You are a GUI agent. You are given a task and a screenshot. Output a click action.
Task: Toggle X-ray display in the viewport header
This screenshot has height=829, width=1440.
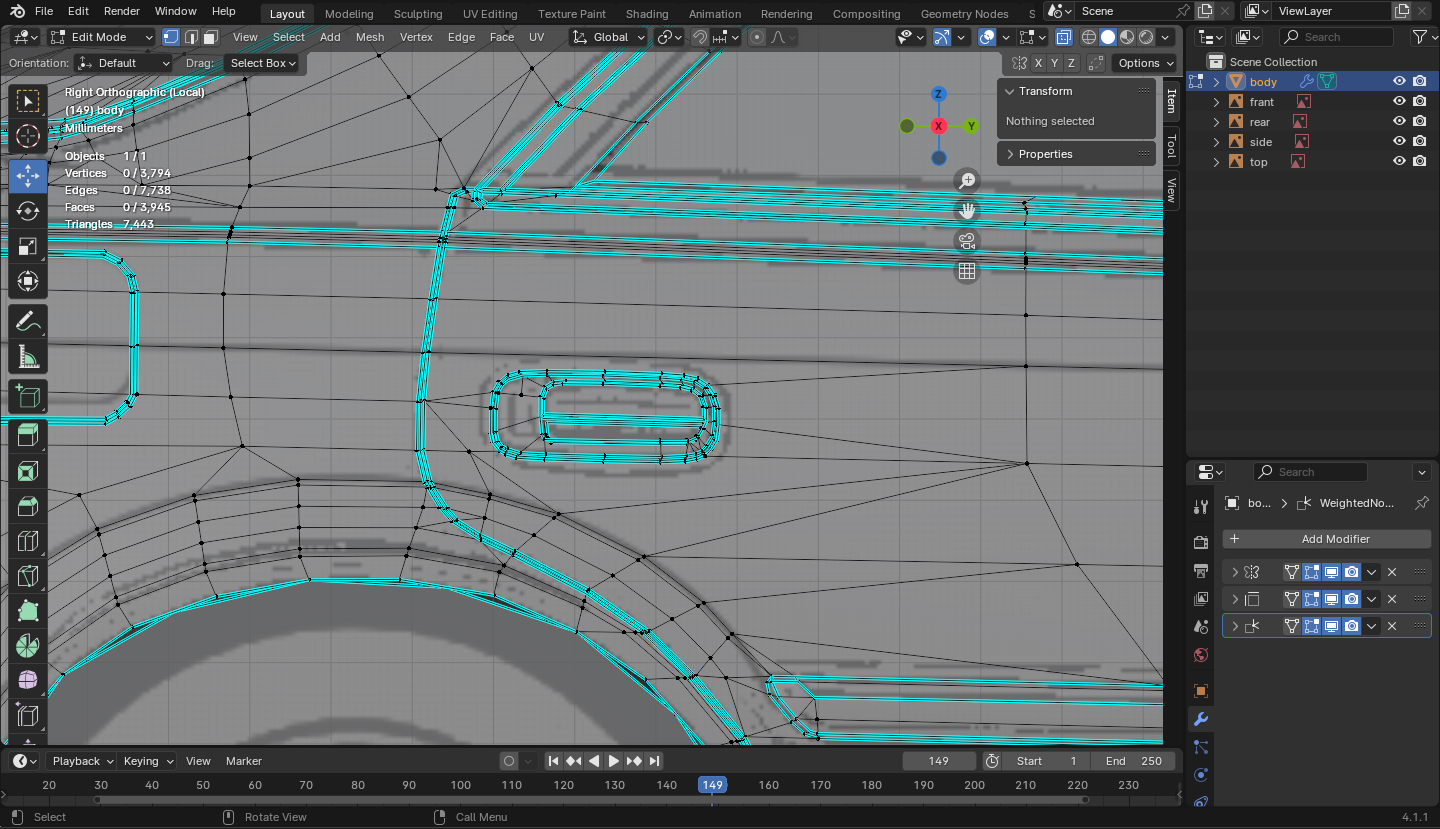[x=1063, y=37]
